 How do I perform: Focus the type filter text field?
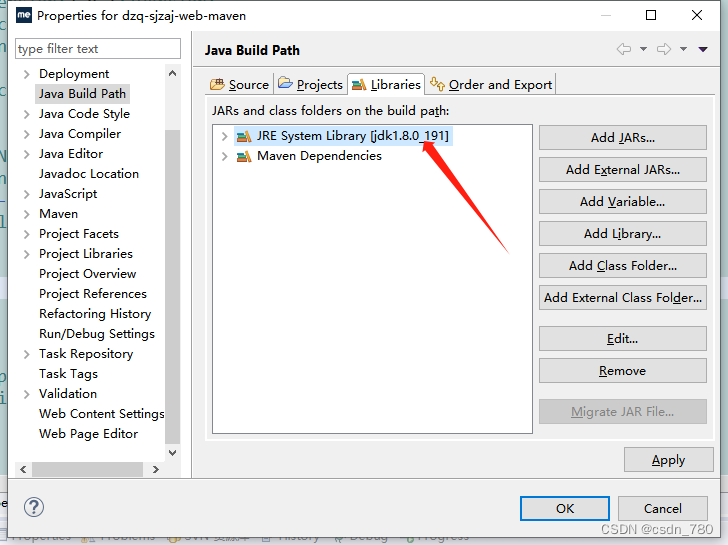[x=98, y=49]
